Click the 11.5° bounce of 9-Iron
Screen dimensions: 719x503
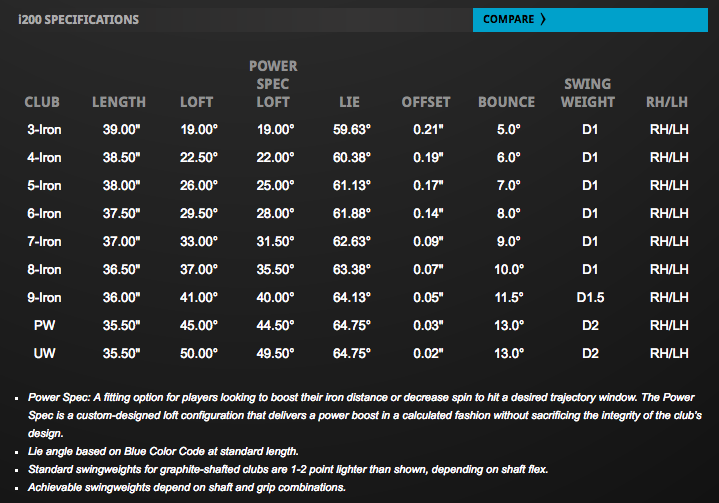point(509,298)
